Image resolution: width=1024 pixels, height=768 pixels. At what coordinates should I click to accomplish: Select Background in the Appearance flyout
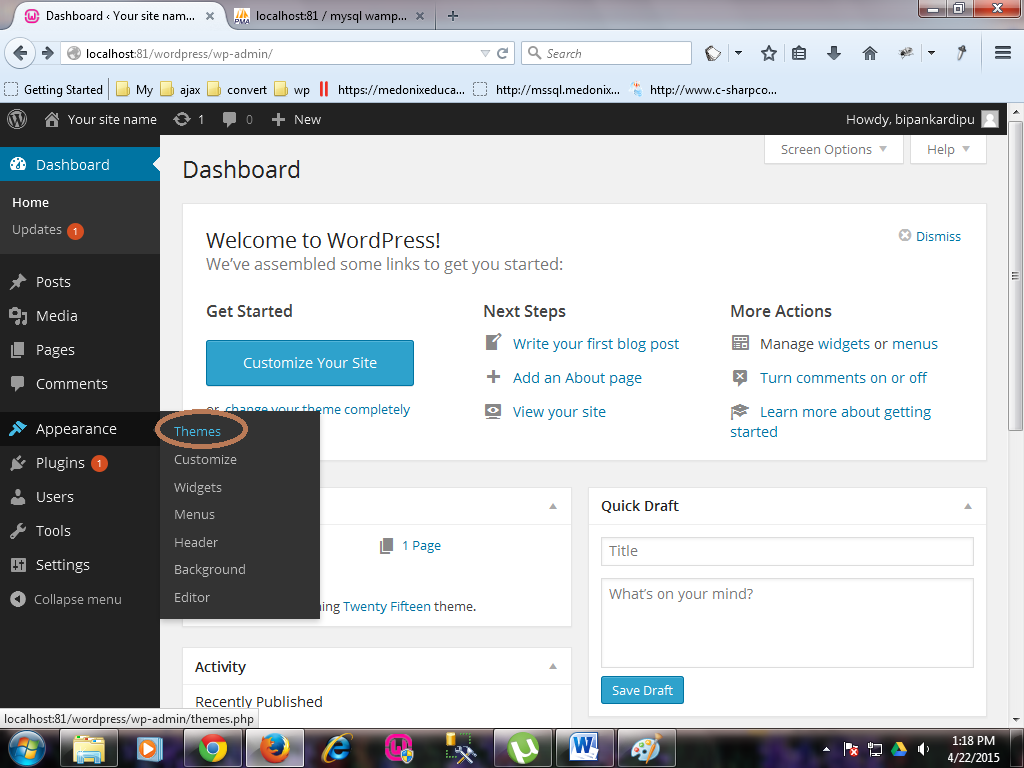[x=210, y=569]
